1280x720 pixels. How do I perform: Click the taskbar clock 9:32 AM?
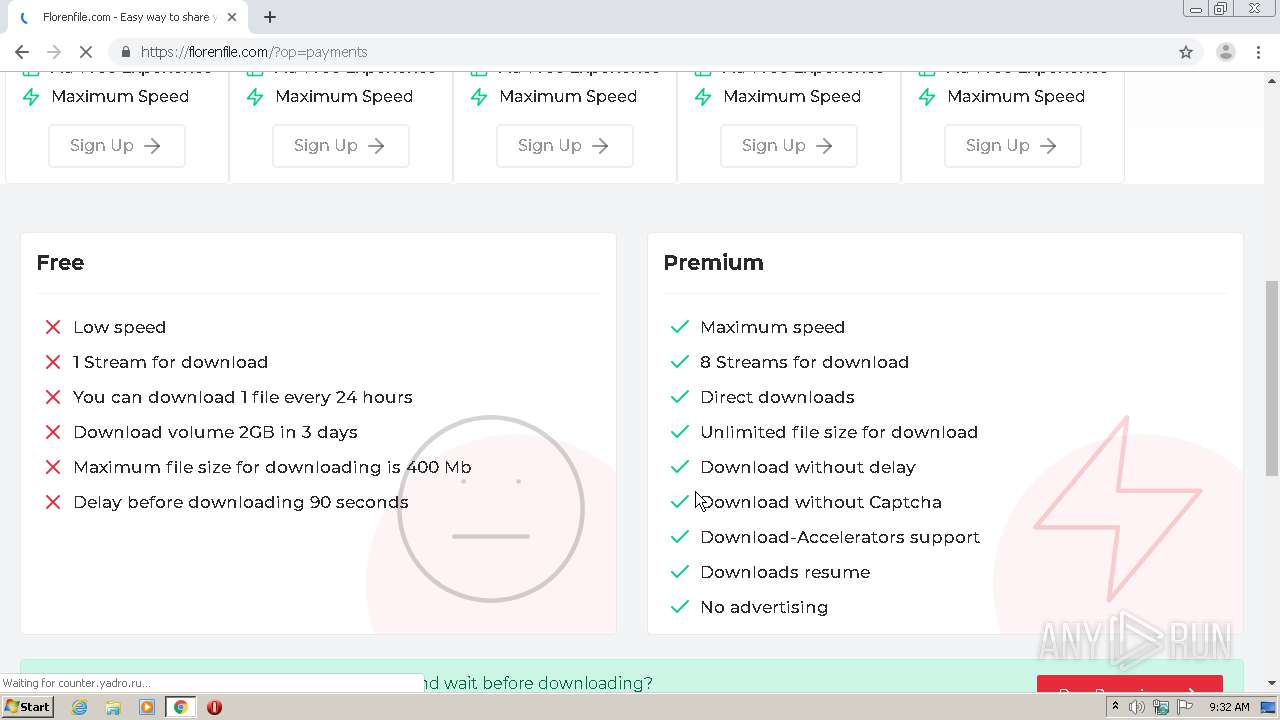click(x=1229, y=707)
